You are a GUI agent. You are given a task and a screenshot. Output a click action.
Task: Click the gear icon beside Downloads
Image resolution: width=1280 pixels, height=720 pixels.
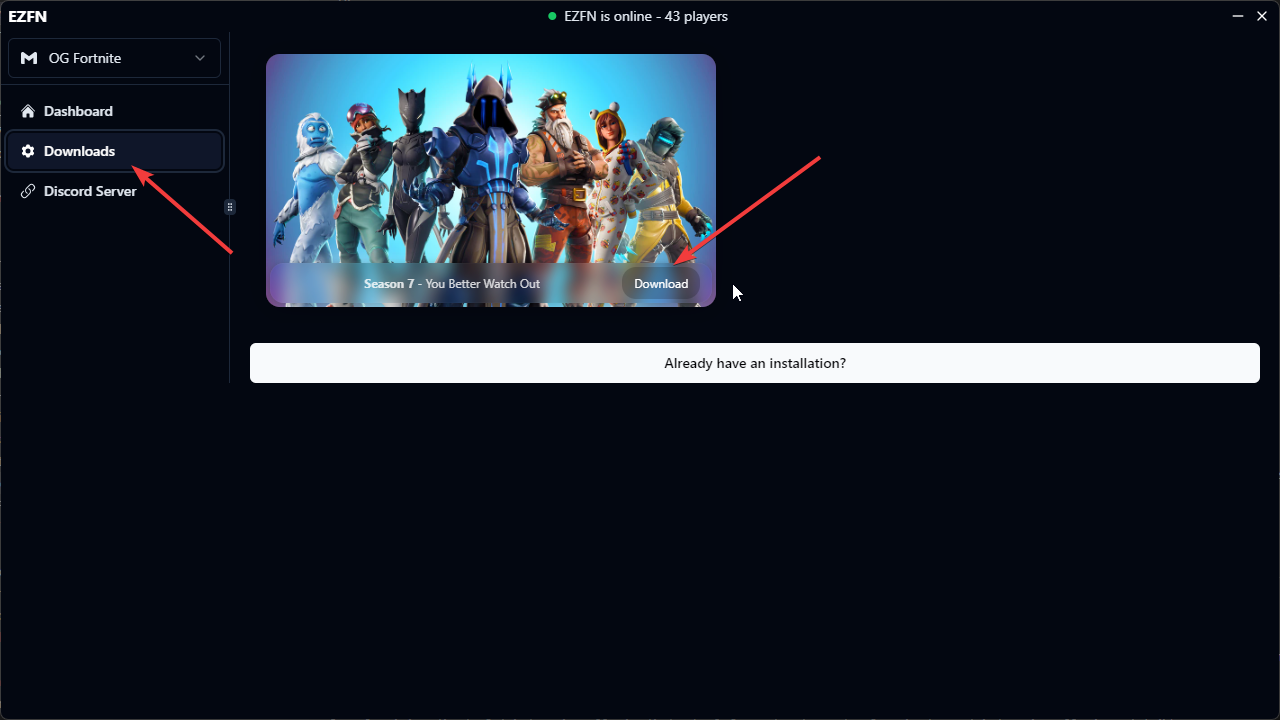(28, 151)
